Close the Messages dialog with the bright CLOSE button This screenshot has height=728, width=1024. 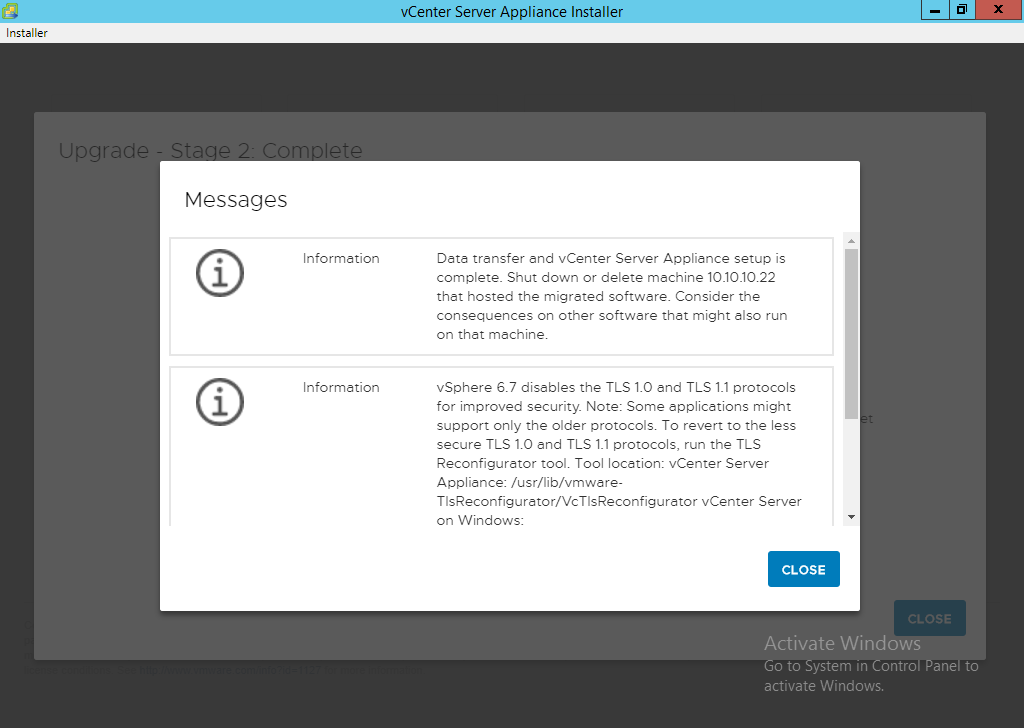pyautogui.click(x=803, y=569)
